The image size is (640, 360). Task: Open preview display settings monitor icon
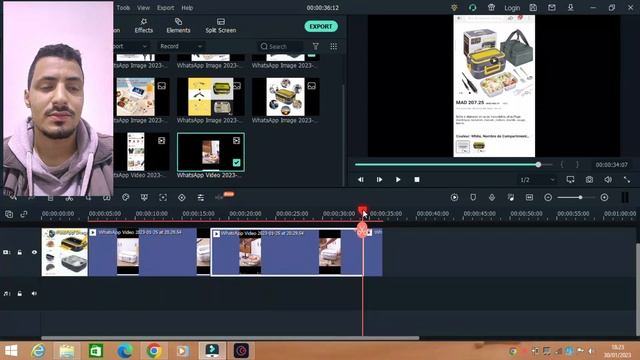point(570,180)
